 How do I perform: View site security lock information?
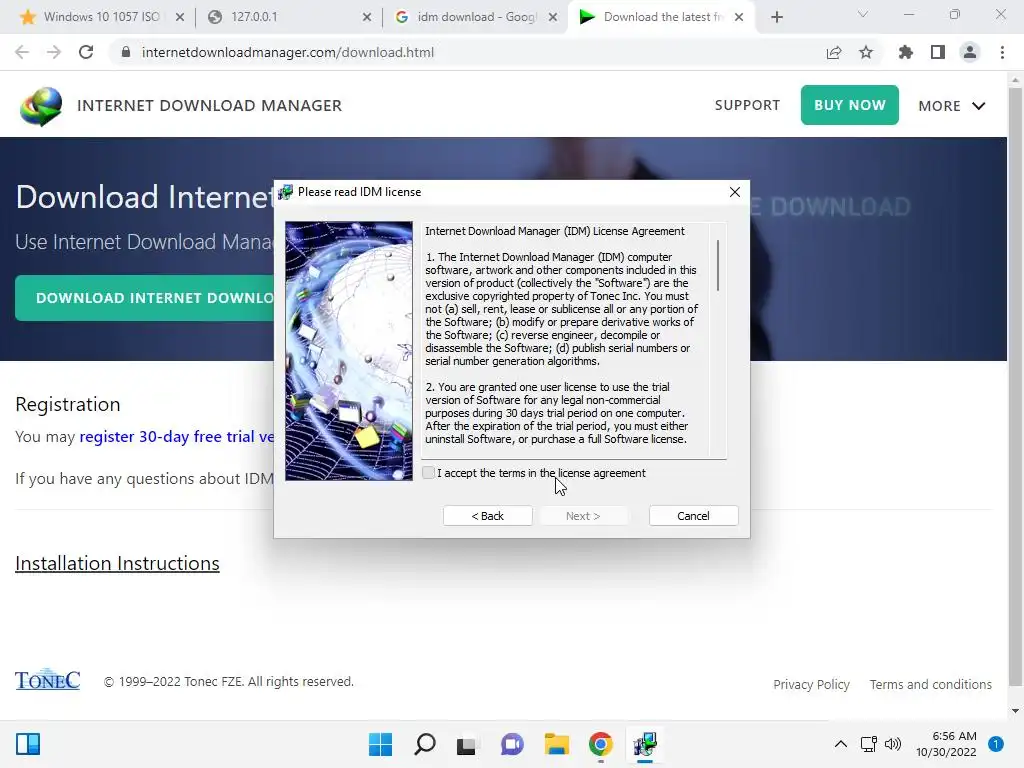(126, 52)
